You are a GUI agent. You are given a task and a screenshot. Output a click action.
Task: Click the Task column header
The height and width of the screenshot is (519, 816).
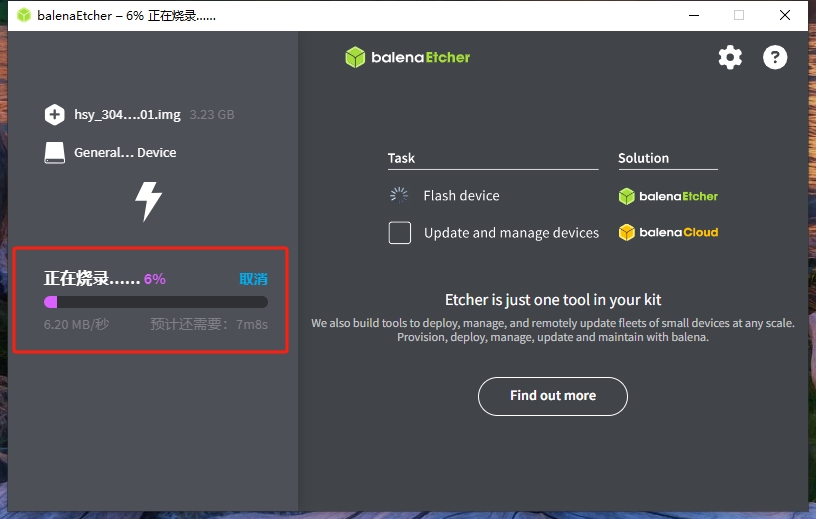tap(401, 158)
